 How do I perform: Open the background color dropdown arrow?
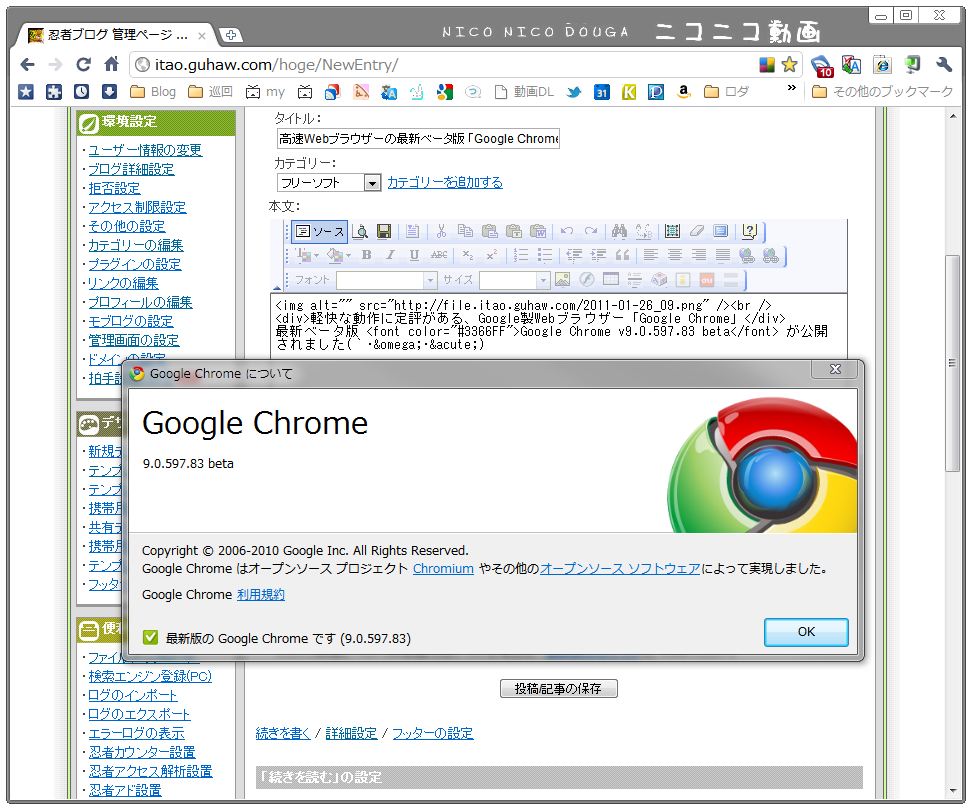click(348, 255)
